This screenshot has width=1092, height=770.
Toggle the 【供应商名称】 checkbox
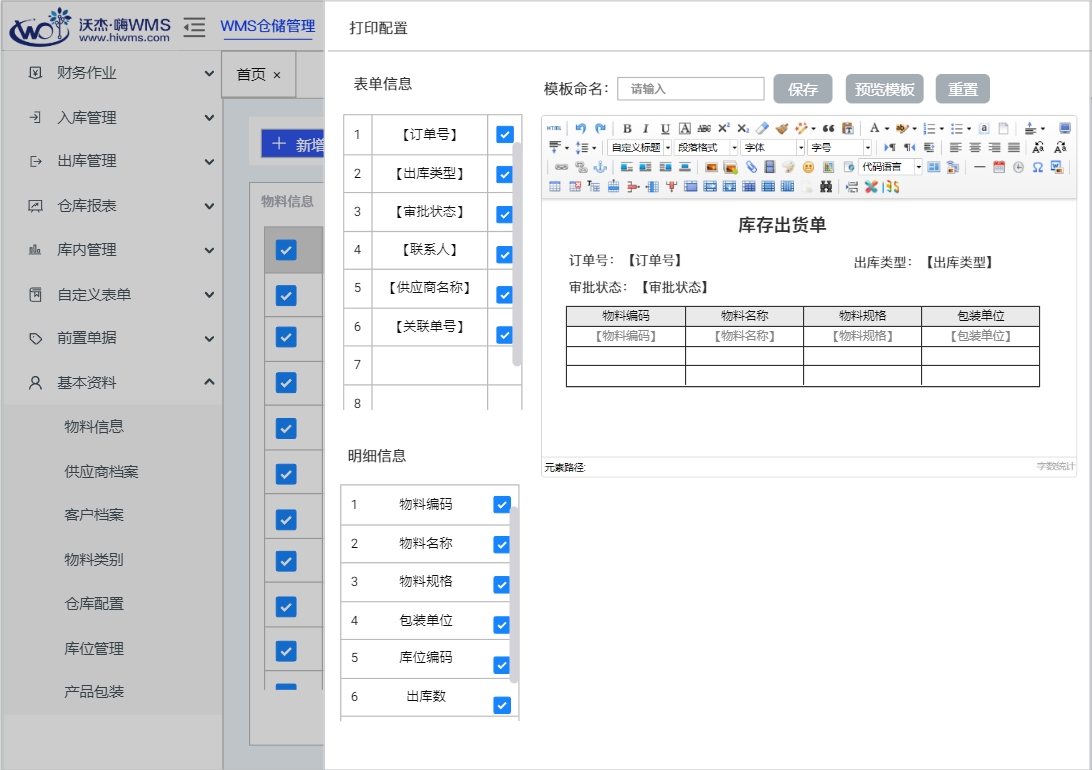[x=505, y=295]
